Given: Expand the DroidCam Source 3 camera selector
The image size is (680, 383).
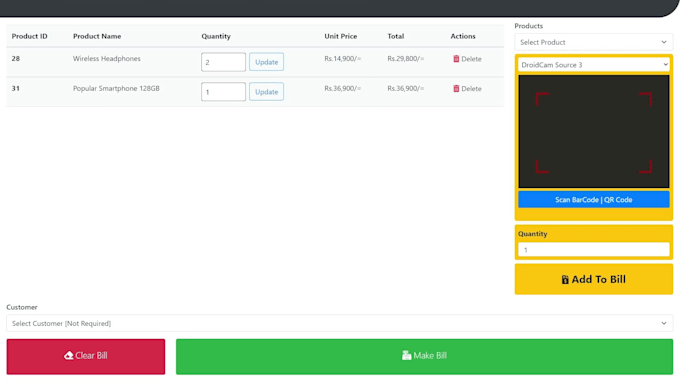Looking at the screenshot, I should tap(593, 65).
